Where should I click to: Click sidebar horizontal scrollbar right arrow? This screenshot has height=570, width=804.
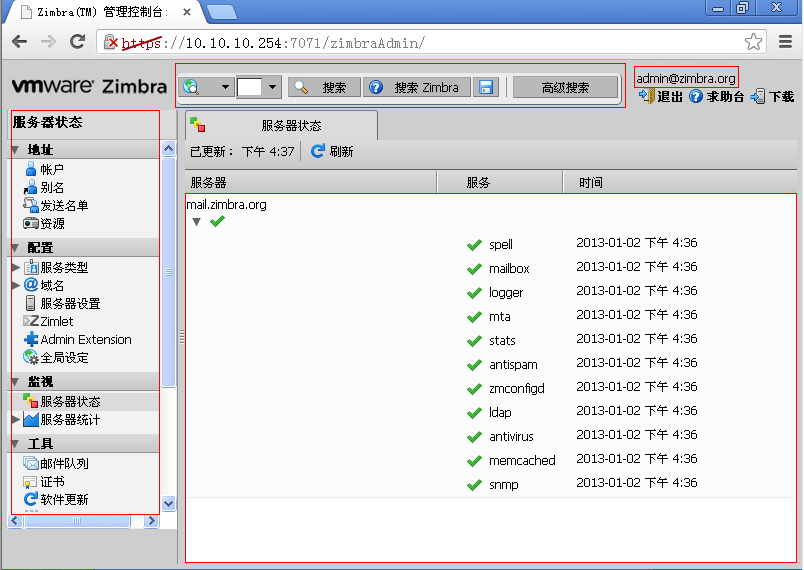pyautogui.click(x=151, y=521)
